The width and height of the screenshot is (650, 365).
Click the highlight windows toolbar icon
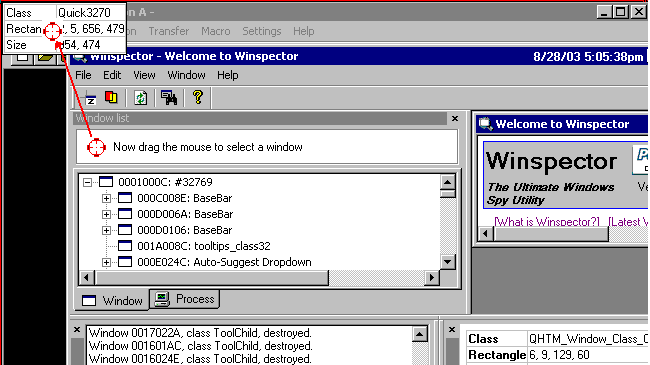click(x=111, y=97)
